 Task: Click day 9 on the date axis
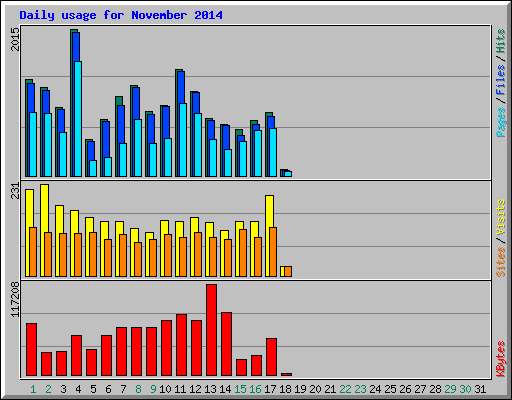tap(153, 389)
